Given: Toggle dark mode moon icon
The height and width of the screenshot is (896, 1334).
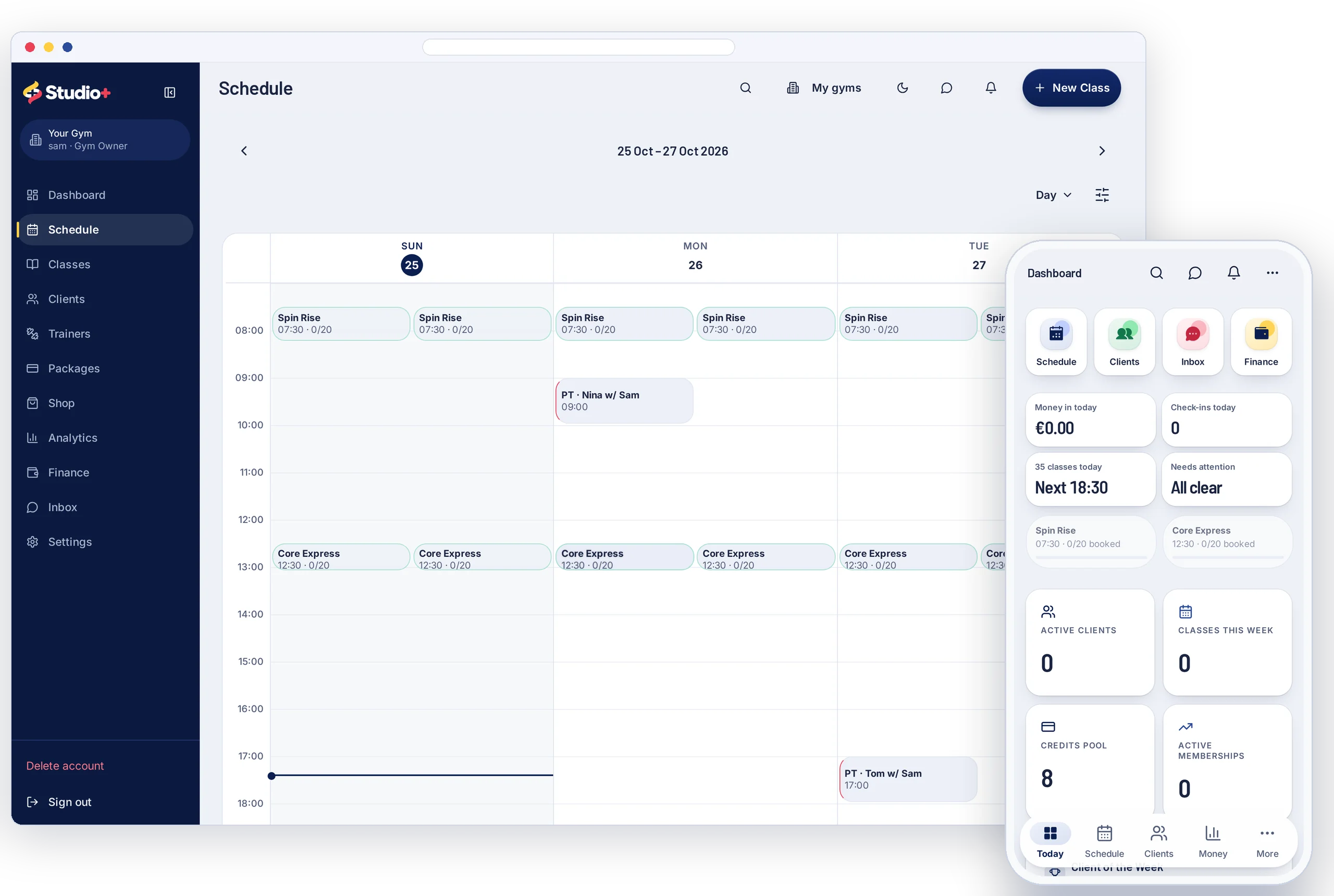Looking at the screenshot, I should pos(903,88).
